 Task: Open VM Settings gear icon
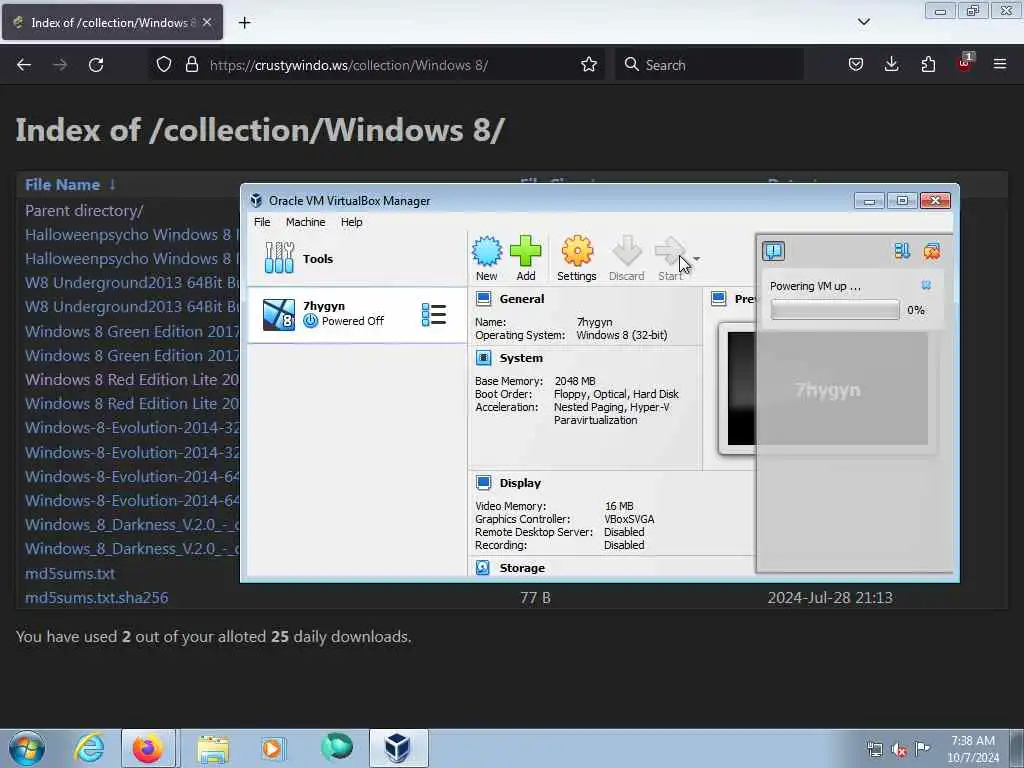[x=577, y=258]
